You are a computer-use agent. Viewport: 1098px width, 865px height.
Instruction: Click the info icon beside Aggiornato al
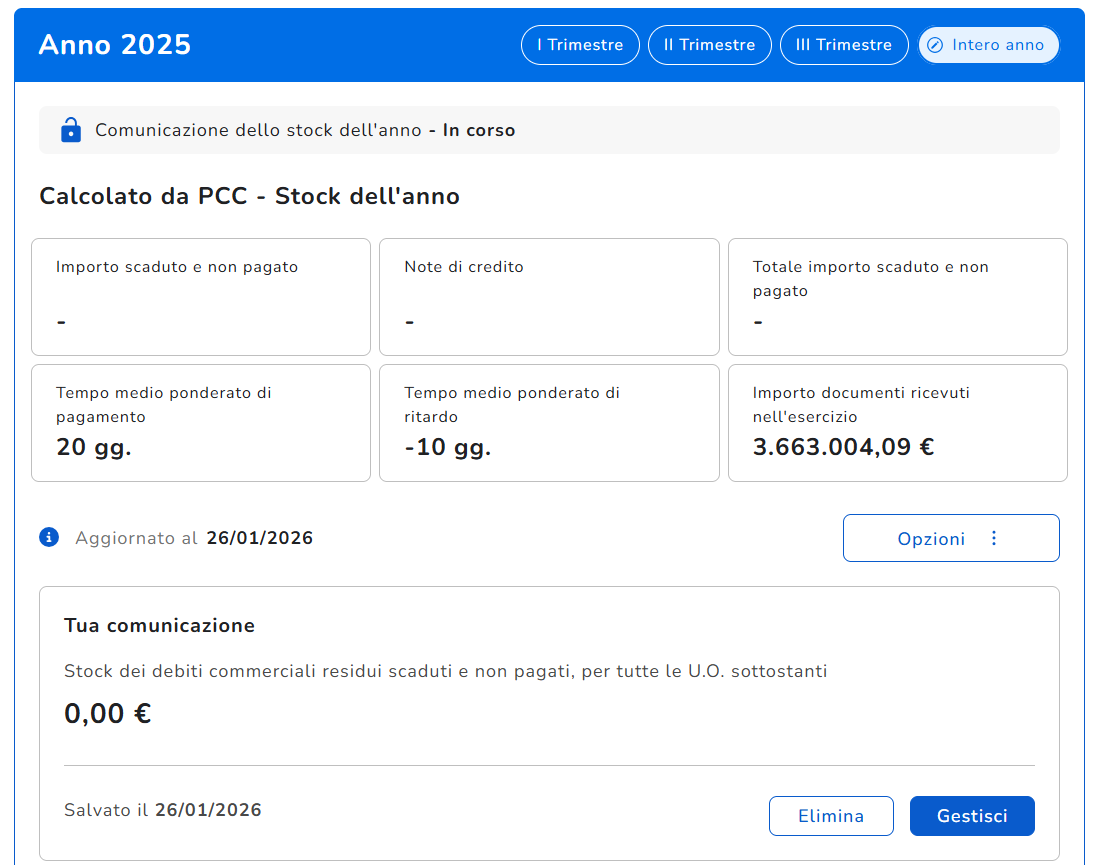pyautogui.click(x=49, y=538)
